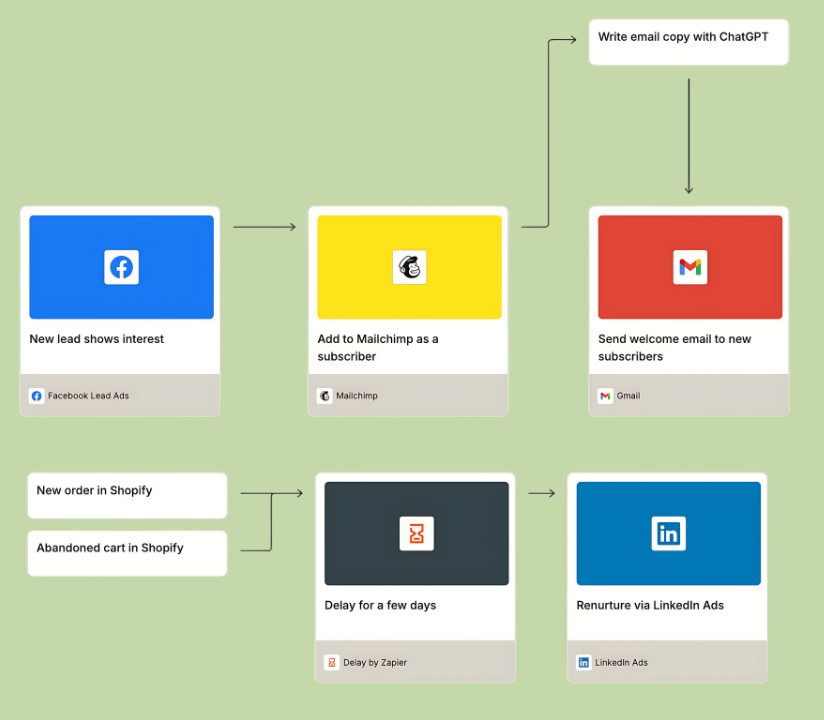Screen dimensions: 824x720
Task: Click 'Delay for a few days' title
Action: (380, 605)
